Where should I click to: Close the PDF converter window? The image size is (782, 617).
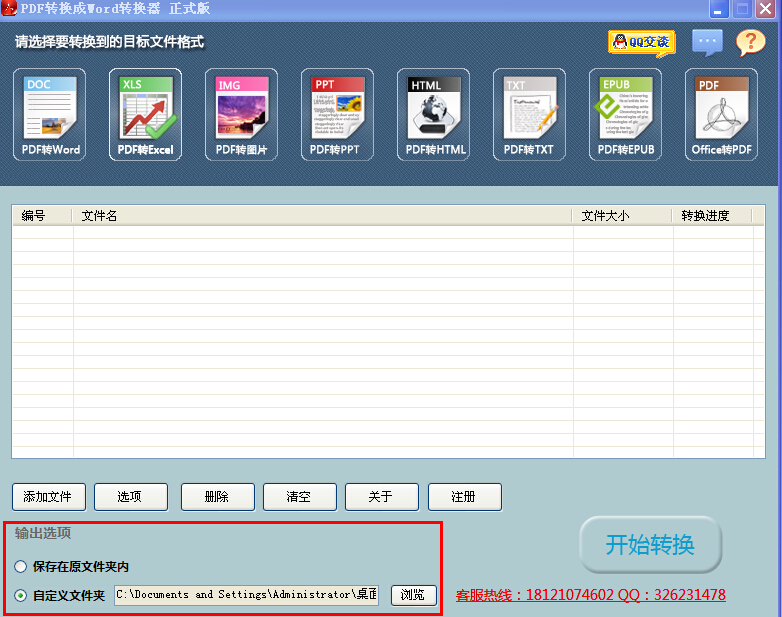click(x=766, y=9)
